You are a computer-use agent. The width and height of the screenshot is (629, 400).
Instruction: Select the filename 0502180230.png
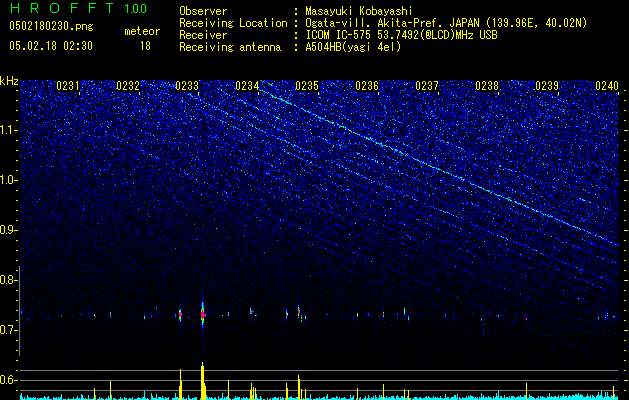coord(51,26)
